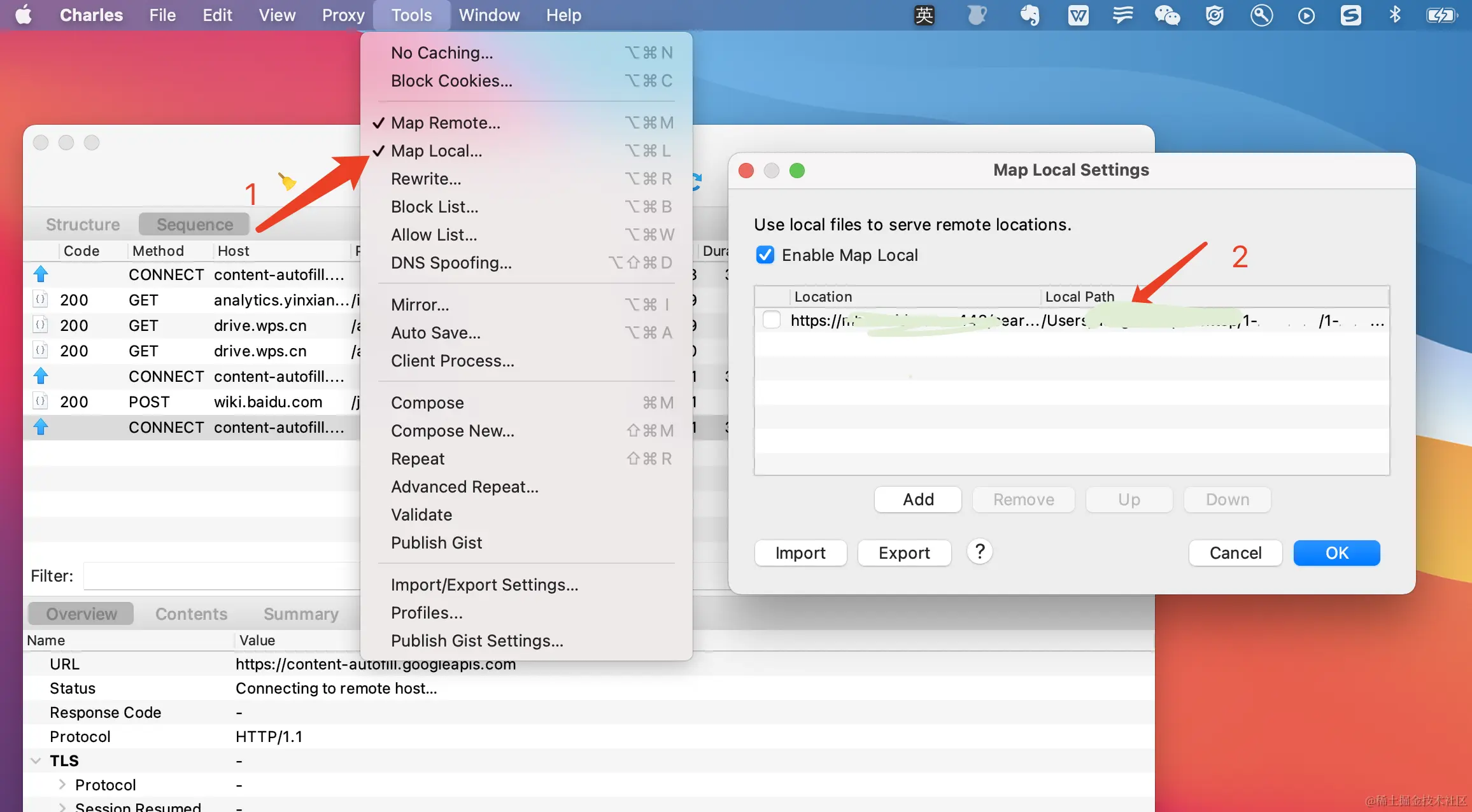Uncheck Enable Map Local checkbox
The height and width of the screenshot is (812, 1472).
coord(765,255)
